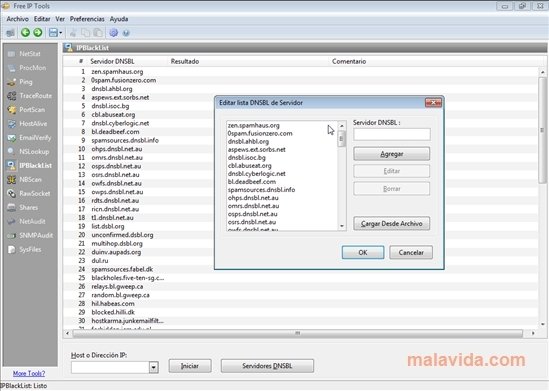Select row 23 dul.ru
This screenshot has height=391, width=549.
[100, 261]
